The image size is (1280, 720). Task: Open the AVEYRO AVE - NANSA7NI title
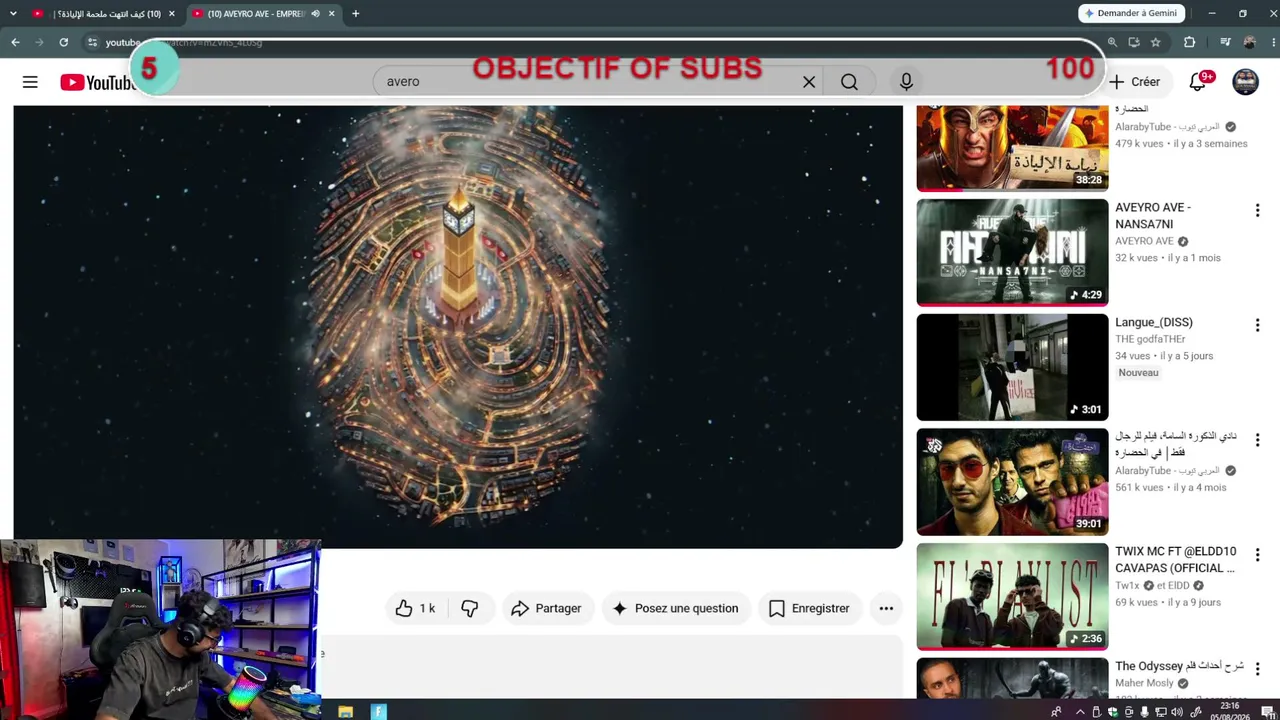click(1153, 216)
